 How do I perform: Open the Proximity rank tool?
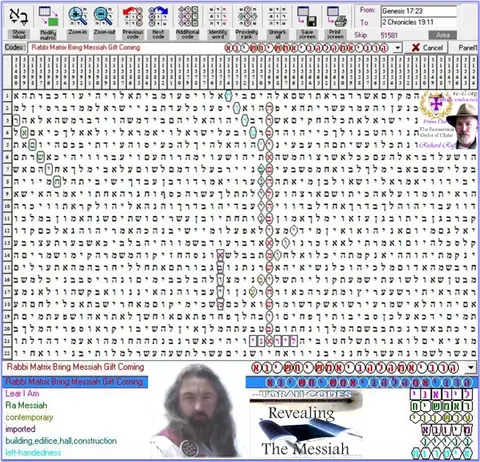click(x=247, y=22)
